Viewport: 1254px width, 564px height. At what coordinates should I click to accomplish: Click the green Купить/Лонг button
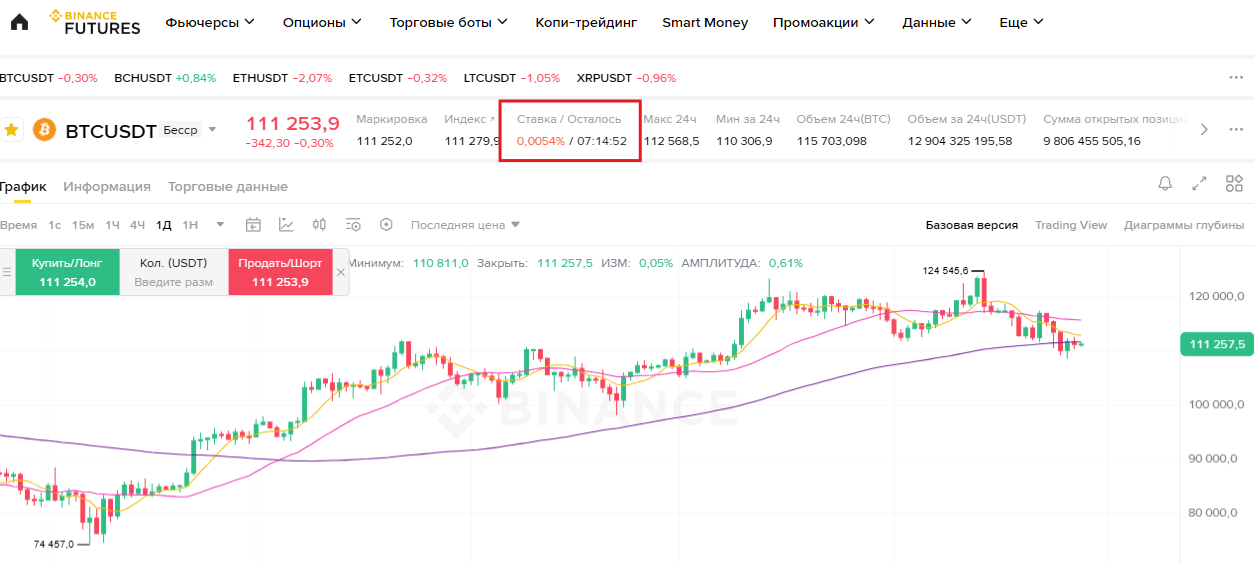pos(67,272)
